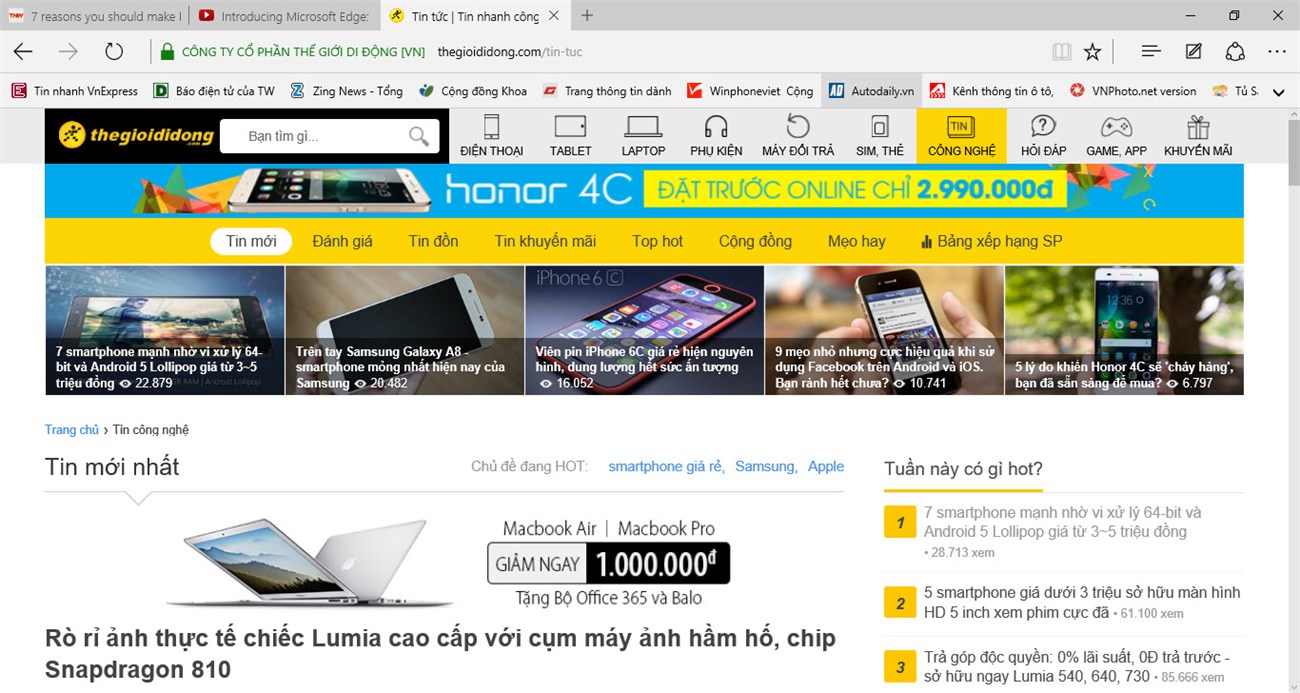This screenshot has height=693, width=1300.
Task: Open TABLET category icon
Action: 570,136
